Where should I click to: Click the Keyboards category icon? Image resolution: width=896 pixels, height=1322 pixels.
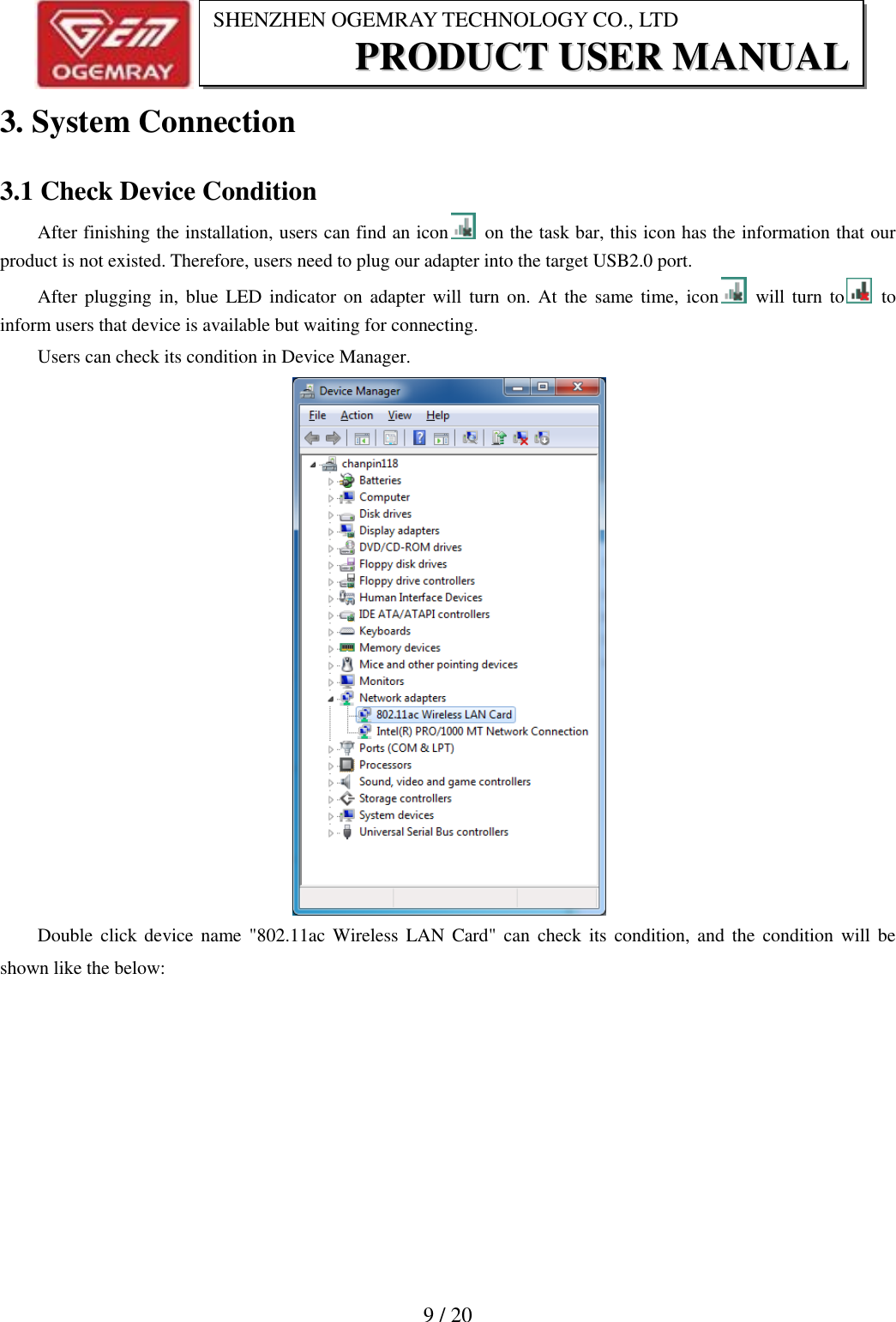[346, 631]
